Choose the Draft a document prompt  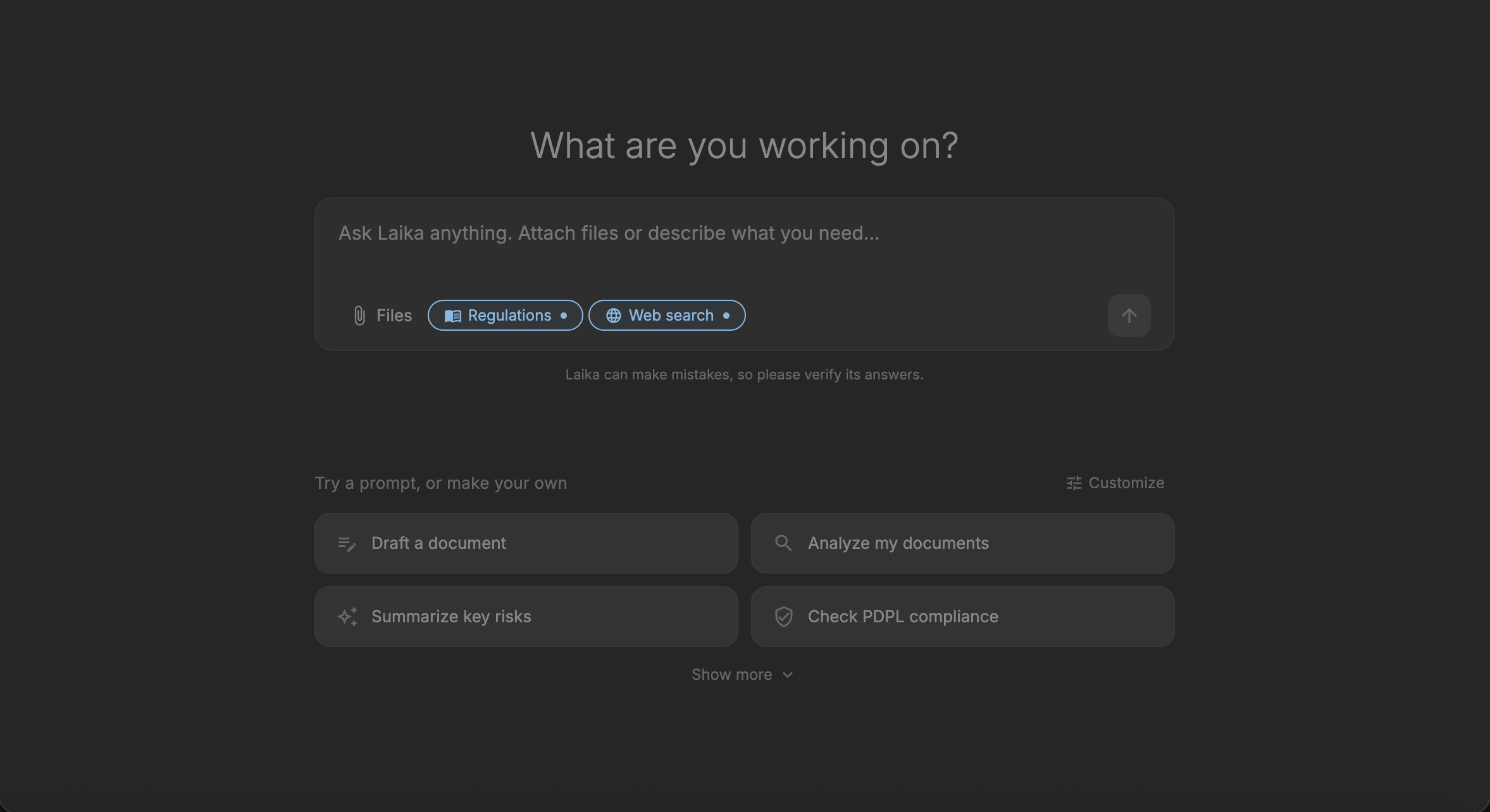526,543
